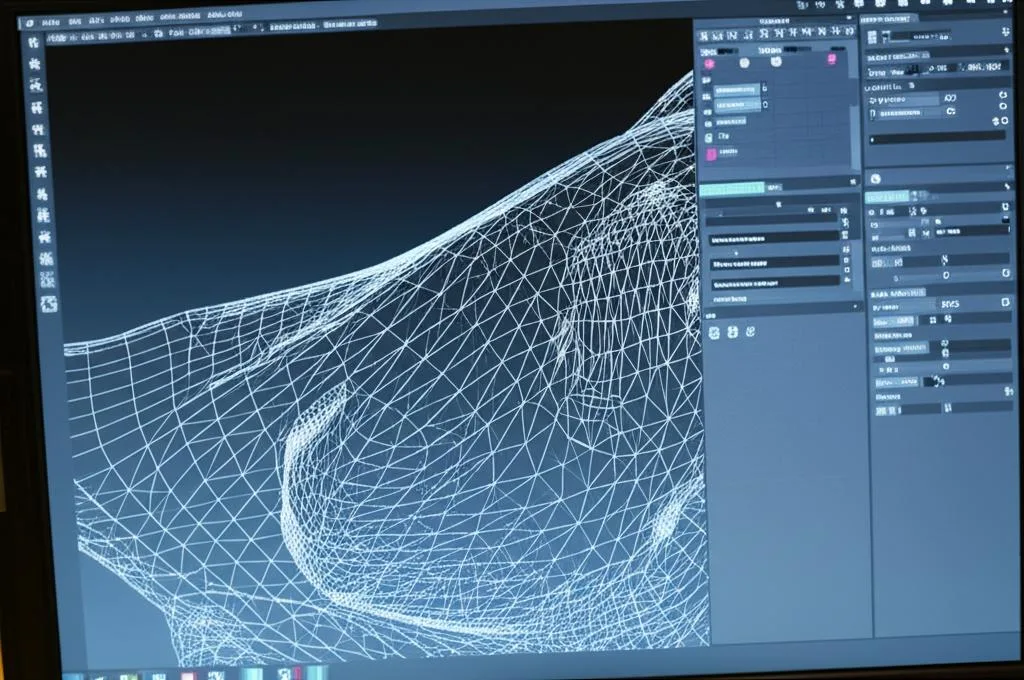
Task: Open the tab heading the right panel
Action: (888, 19)
